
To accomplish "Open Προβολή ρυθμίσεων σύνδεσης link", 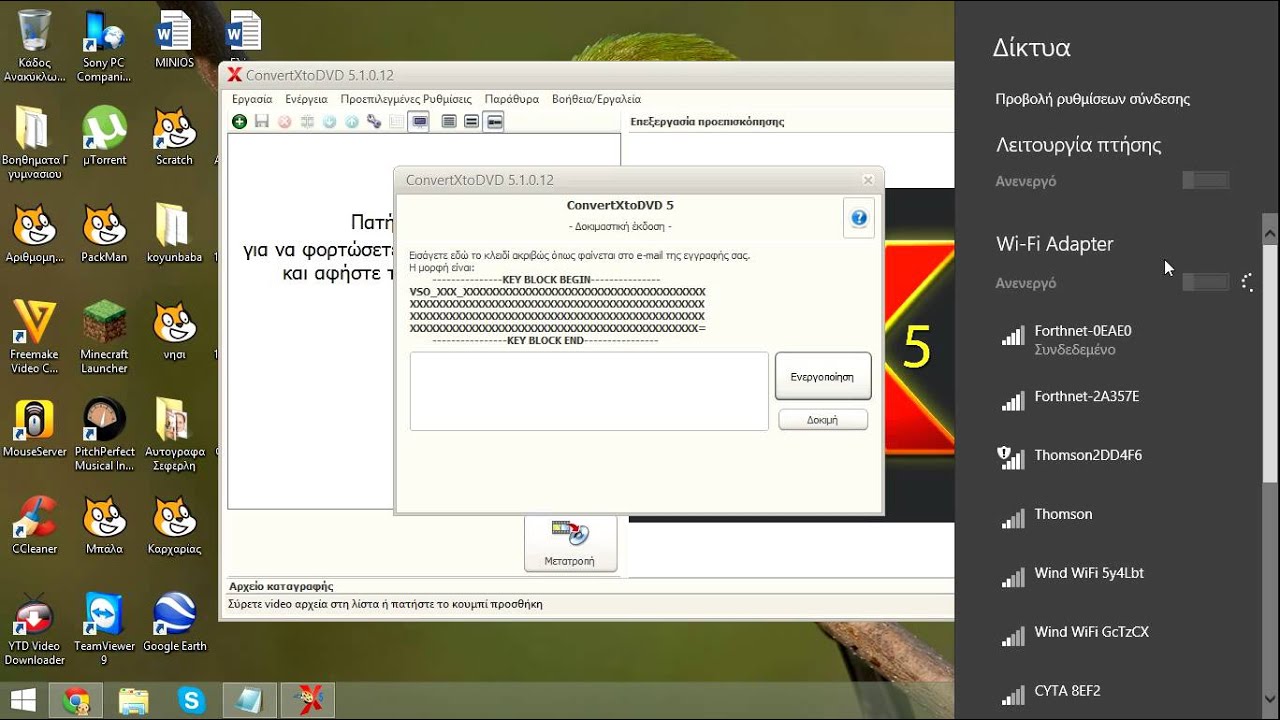I will (x=1092, y=99).
